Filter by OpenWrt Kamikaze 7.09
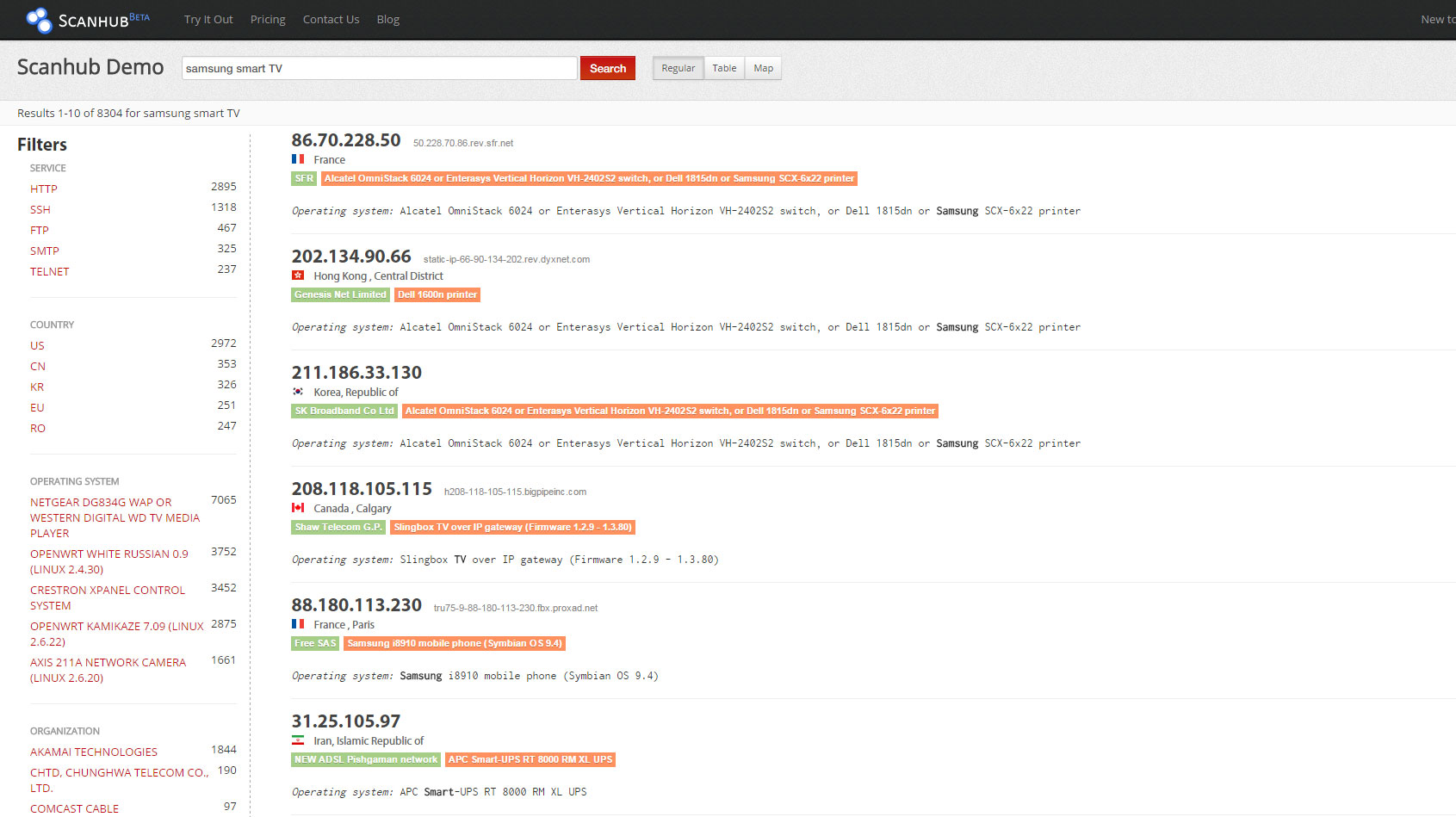Image resolution: width=1456 pixels, height=817 pixels. (x=117, y=634)
